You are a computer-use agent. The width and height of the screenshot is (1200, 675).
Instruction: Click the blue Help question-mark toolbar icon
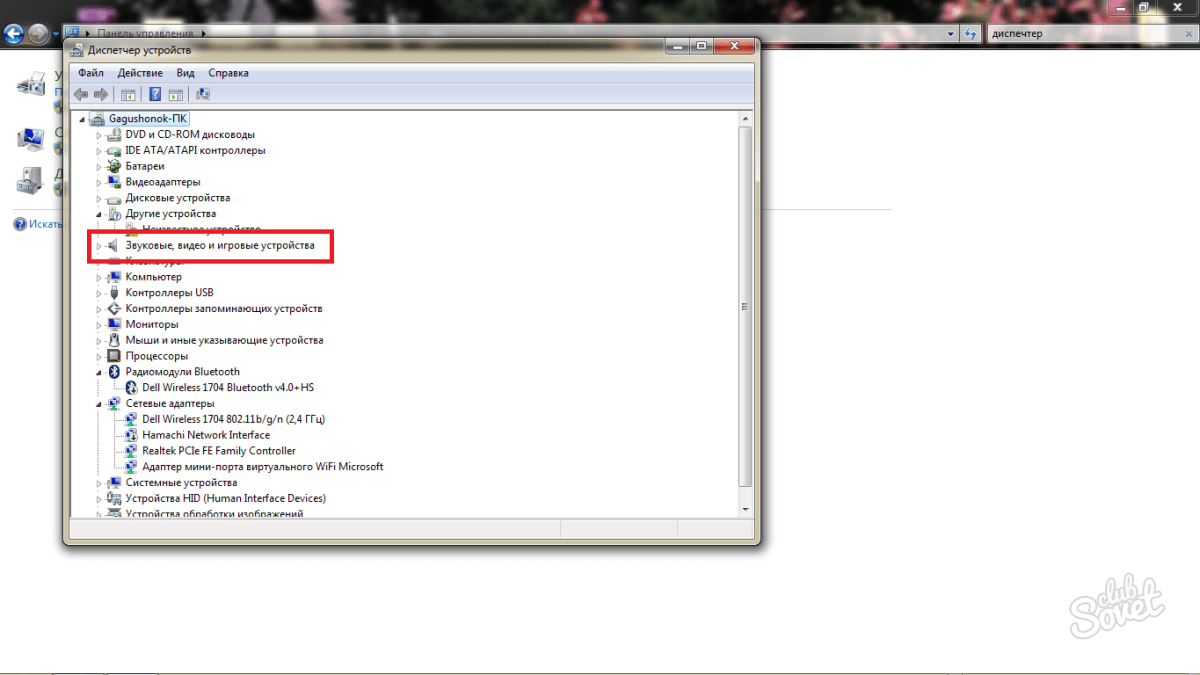click(x=155, y=94)
